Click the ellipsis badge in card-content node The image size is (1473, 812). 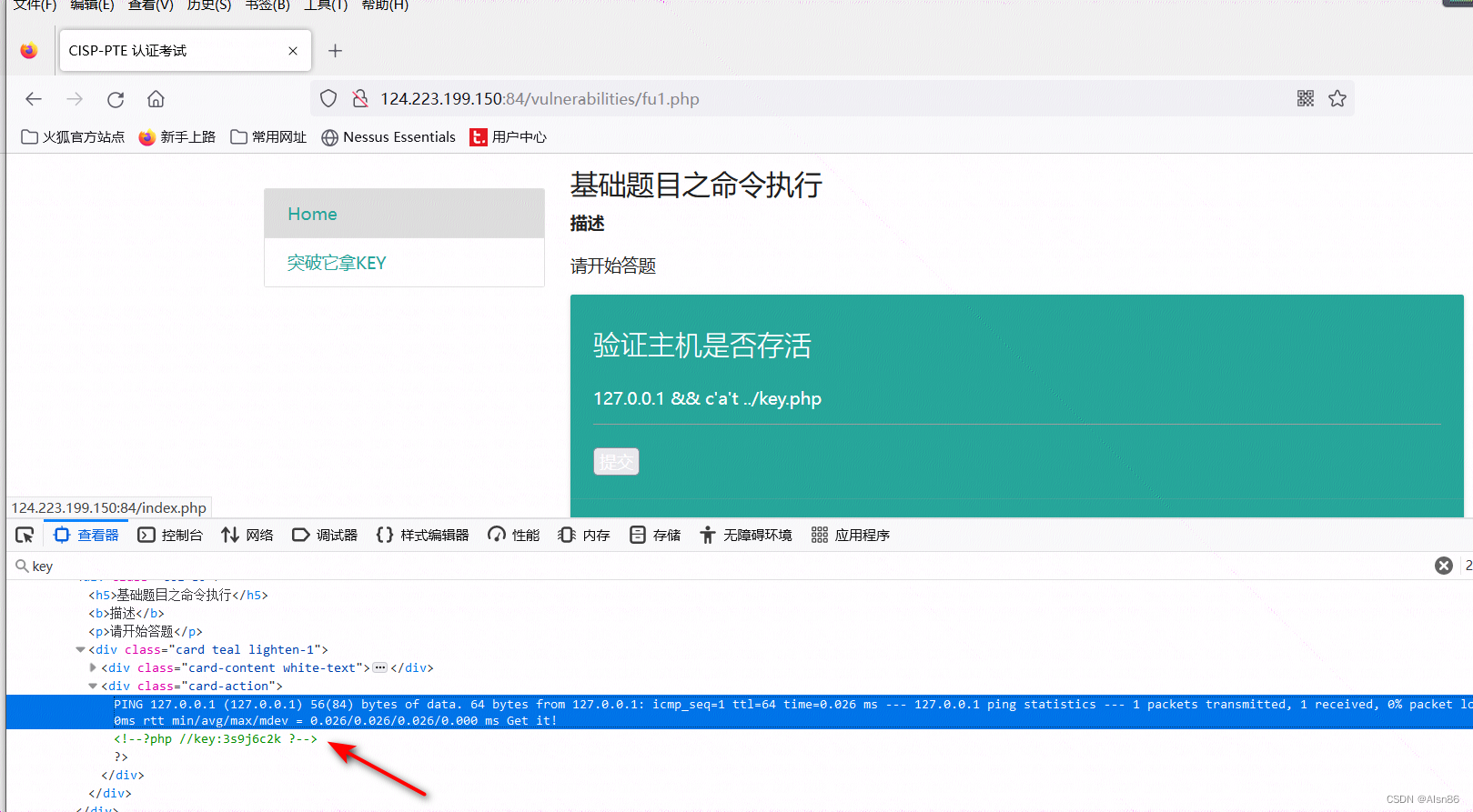point(380,668)
